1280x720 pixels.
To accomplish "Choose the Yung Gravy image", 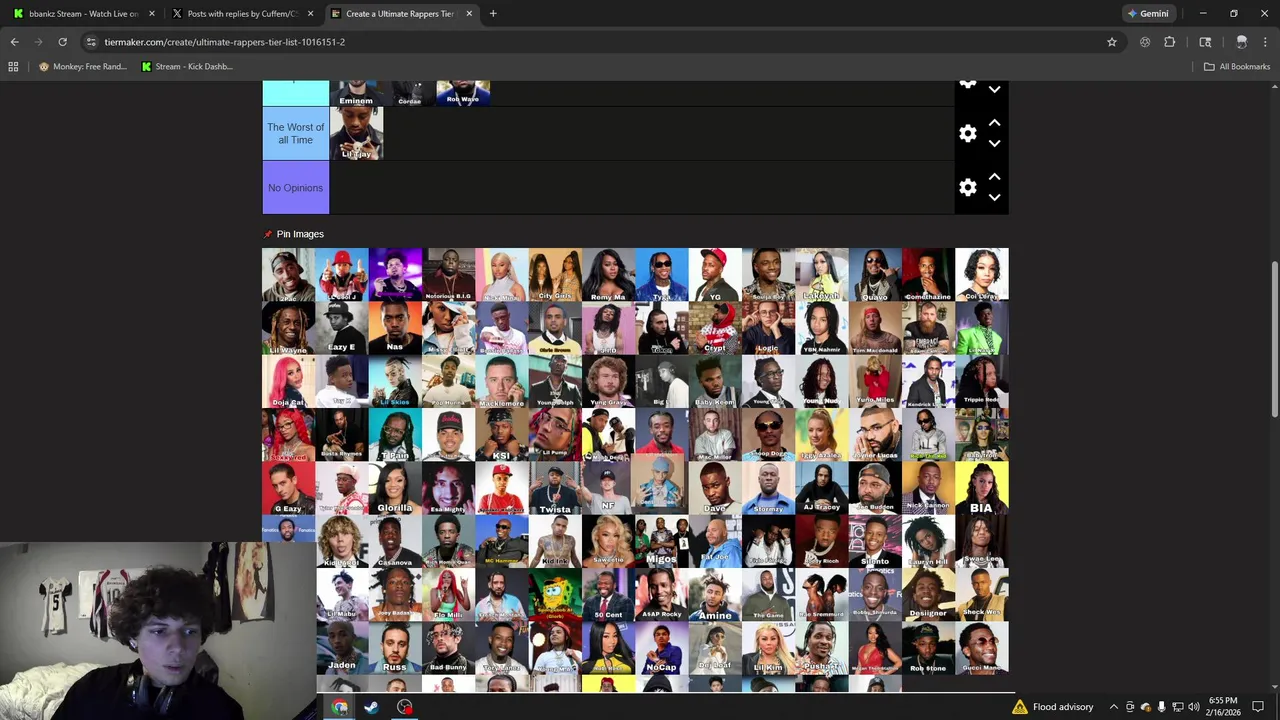I will click(x=608, y=381).
